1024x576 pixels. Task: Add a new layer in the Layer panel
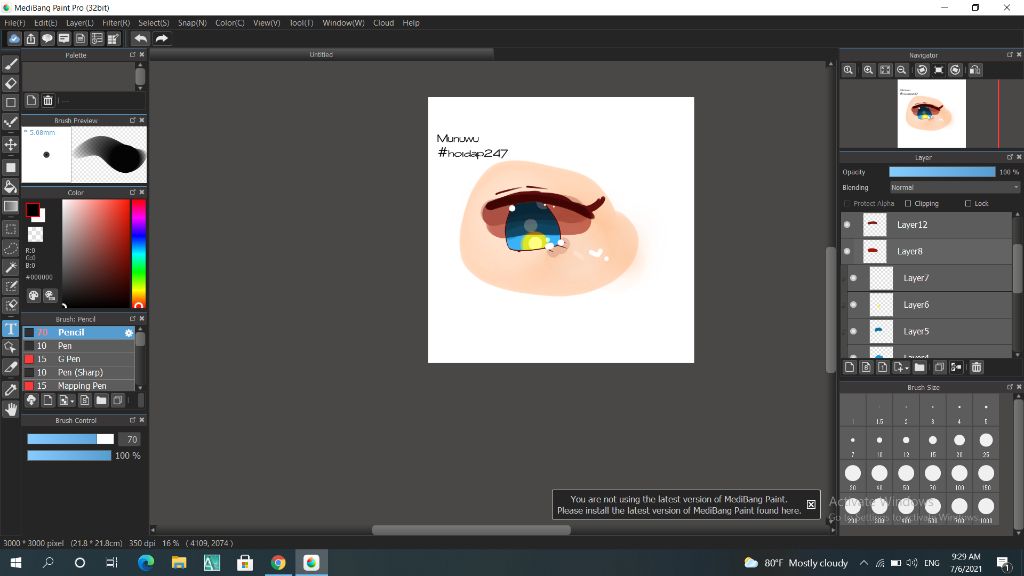(850, 367)
